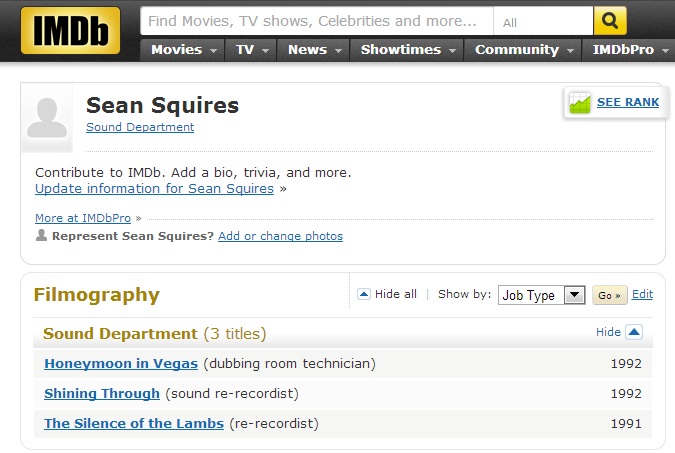
Task: Open The Silence of the Lambs link
Action: click(x=134, y=424)
